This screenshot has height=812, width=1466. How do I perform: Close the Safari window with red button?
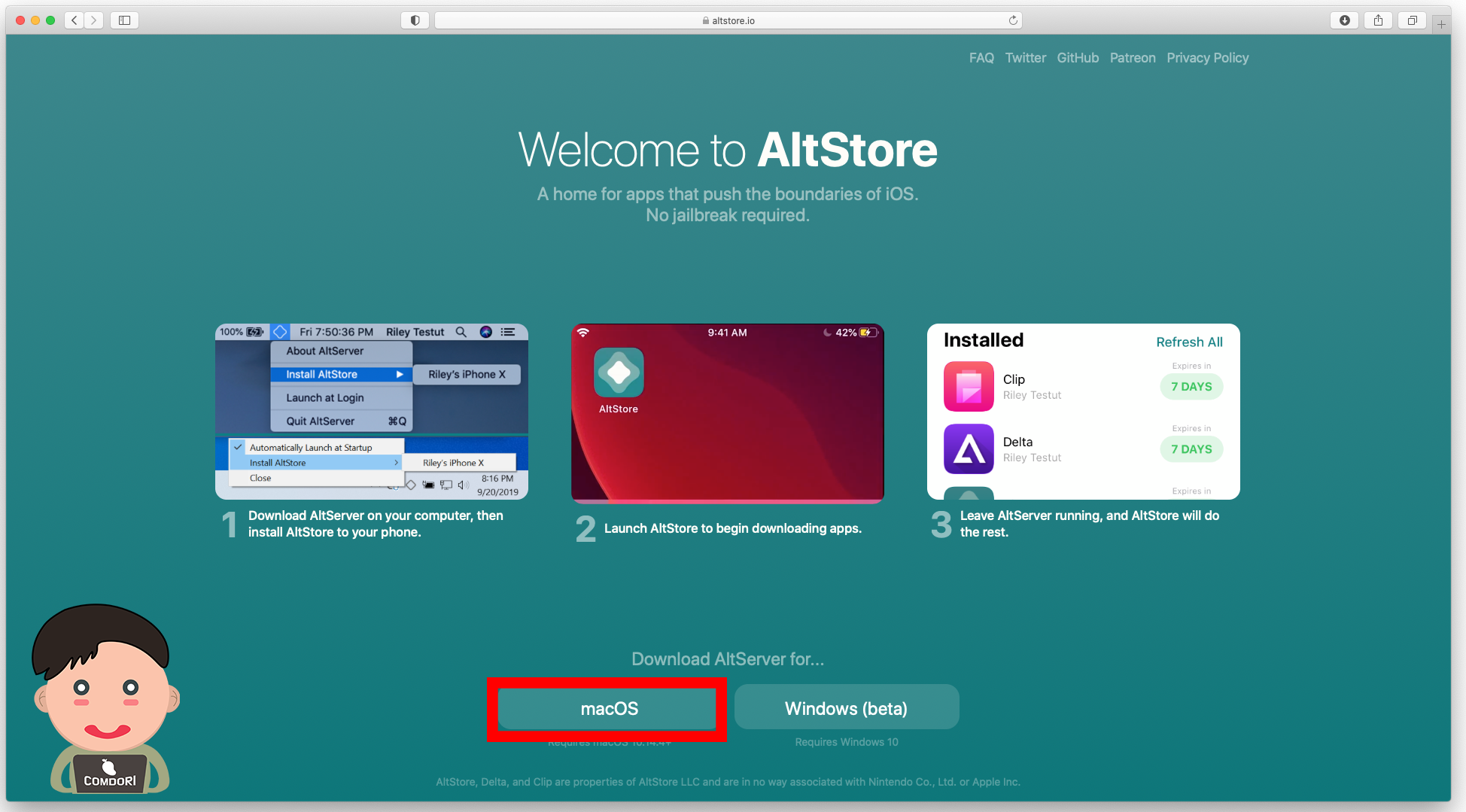pyautogui.click(x=20, y=20)
